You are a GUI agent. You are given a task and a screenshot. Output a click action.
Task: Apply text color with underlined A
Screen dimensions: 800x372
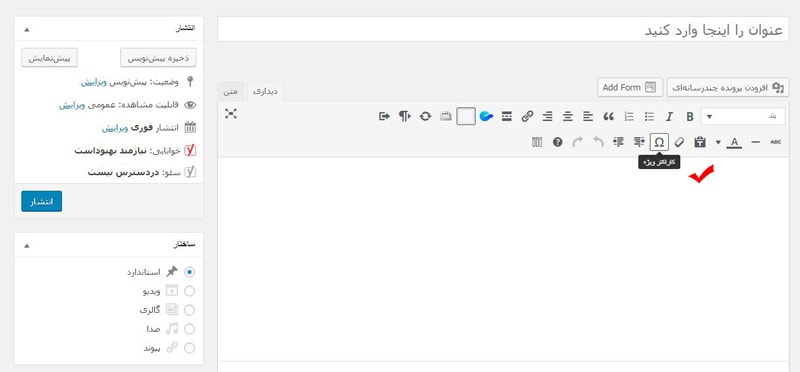tap(734, 142)
